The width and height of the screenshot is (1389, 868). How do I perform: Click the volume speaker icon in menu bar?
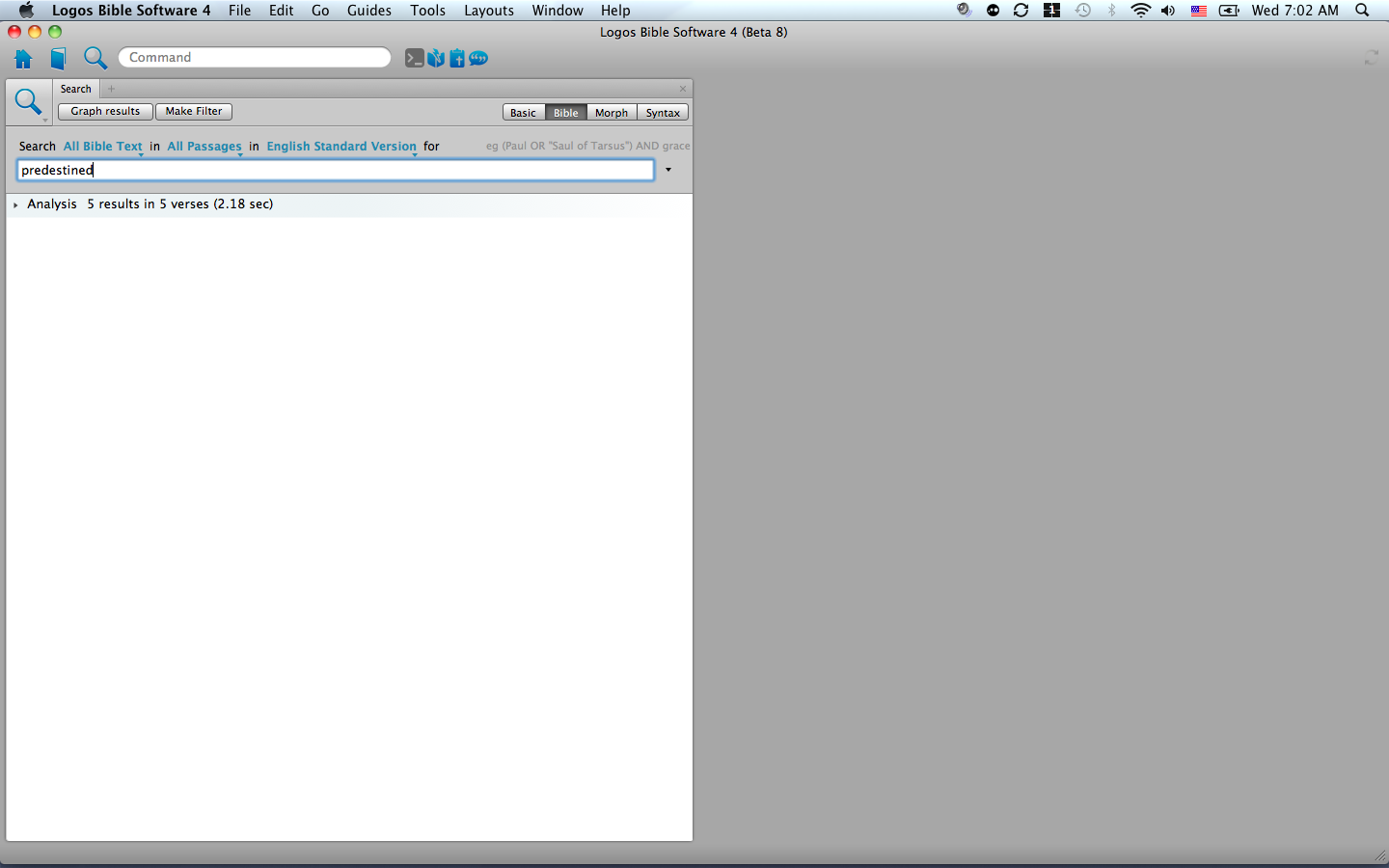[1168, 11]
